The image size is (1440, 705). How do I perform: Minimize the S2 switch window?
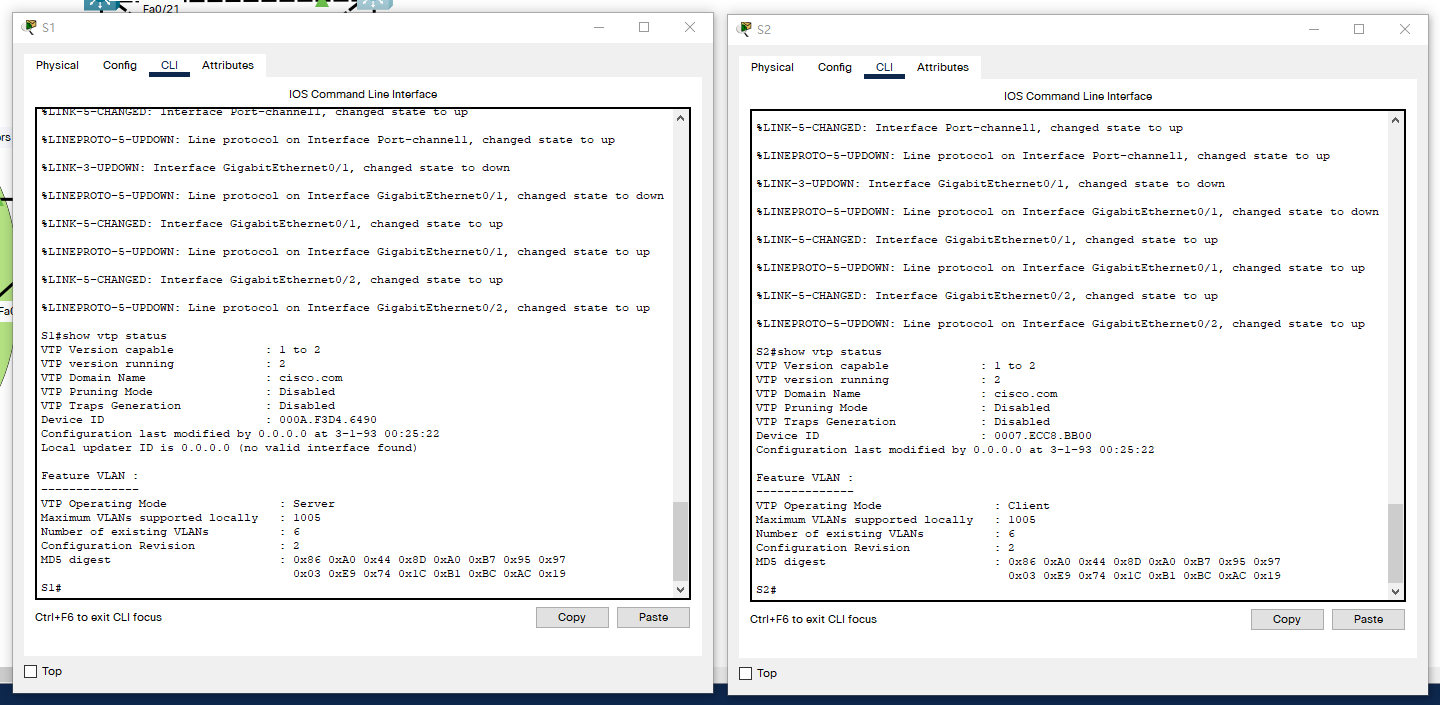click(1313, 29)
